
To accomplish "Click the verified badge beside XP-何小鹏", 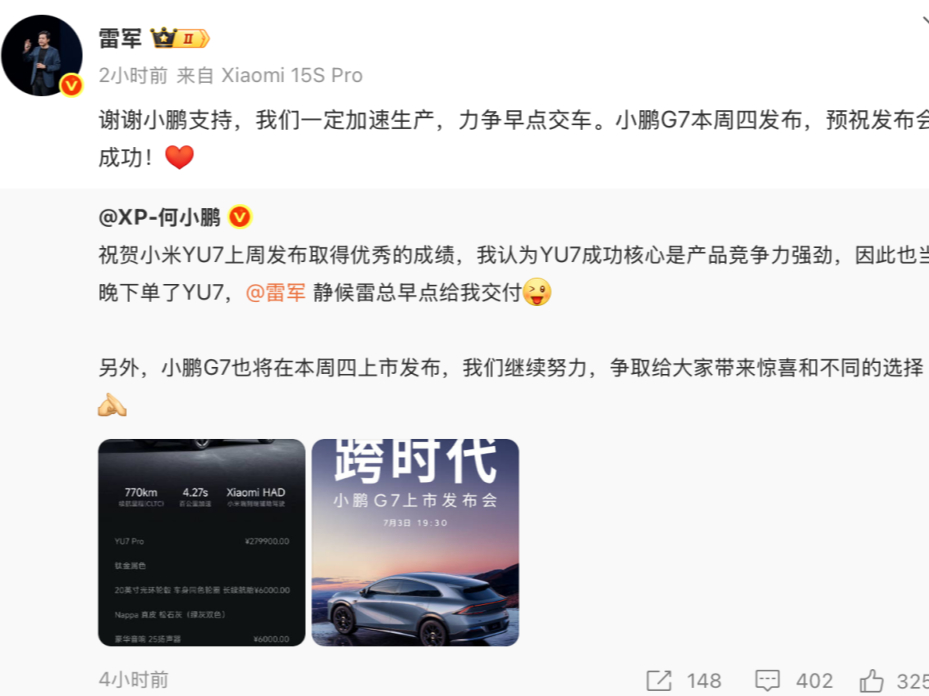I will pos(240,217).
